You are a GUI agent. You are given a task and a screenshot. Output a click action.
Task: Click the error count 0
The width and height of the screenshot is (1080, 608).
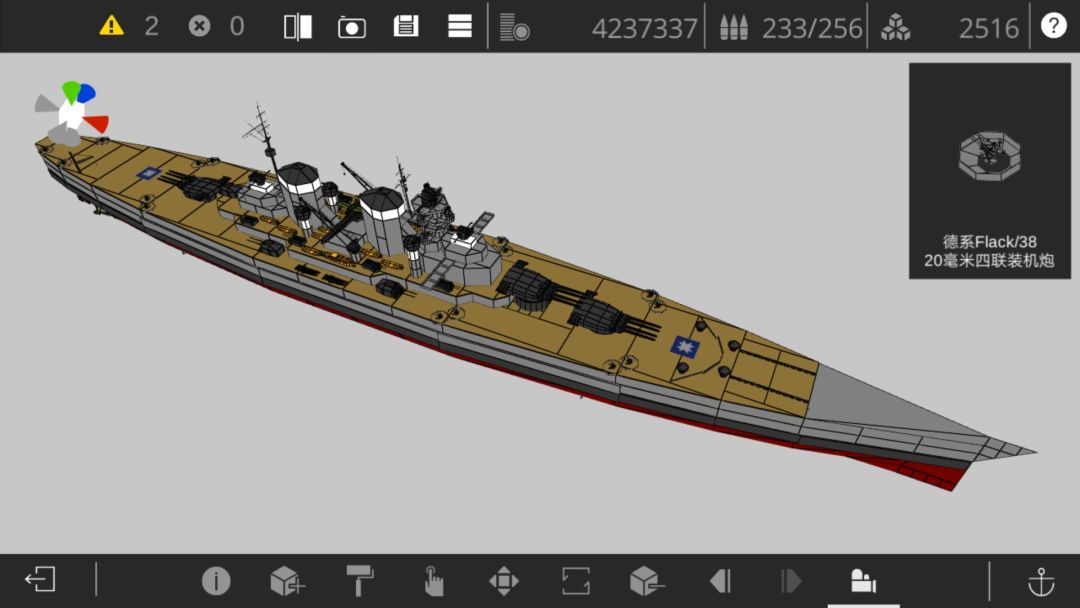237,27
